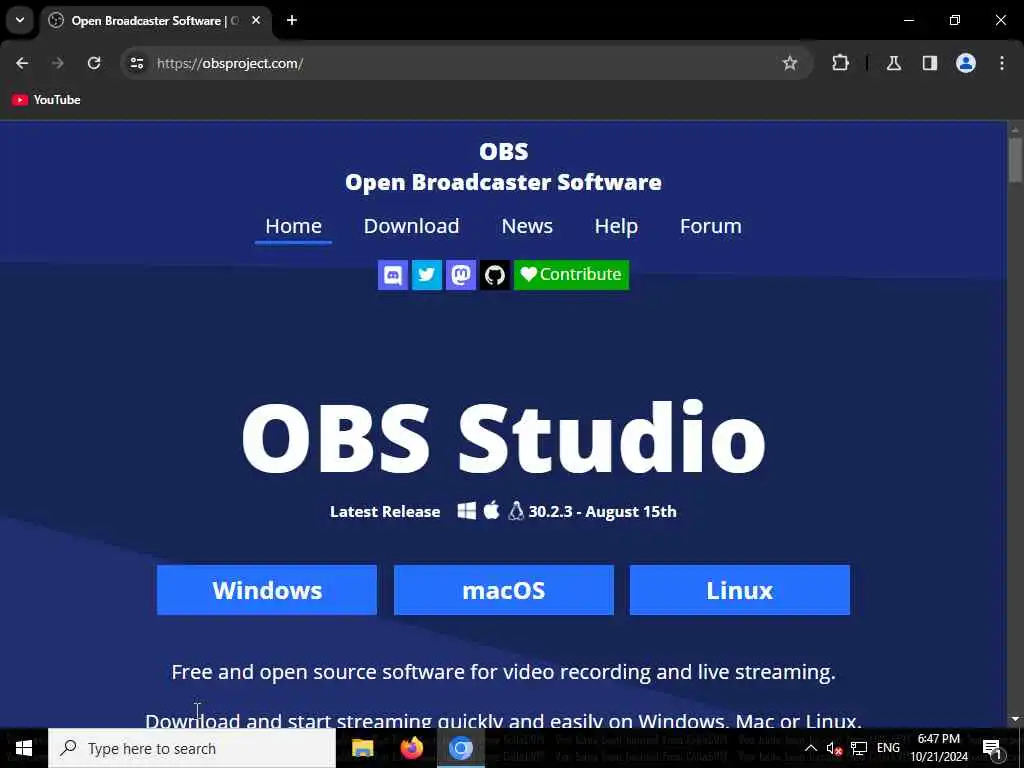The image size is (1024, 768).
Task: Open the browser Extensions puzzle icon
Action: pos(840,63)
